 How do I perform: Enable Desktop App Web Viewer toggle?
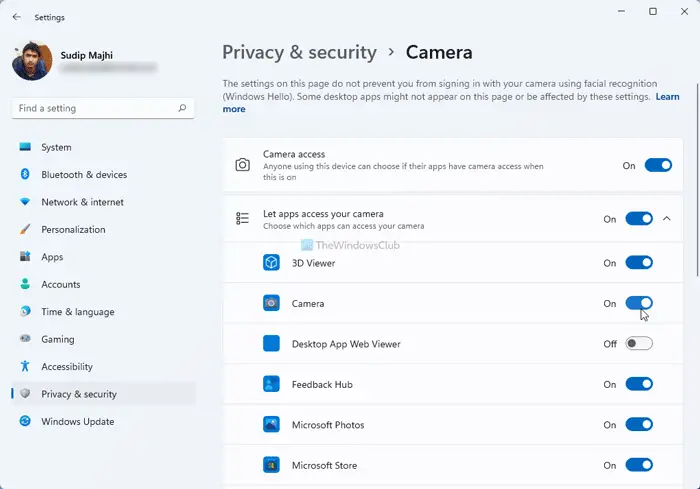point(639,343)
